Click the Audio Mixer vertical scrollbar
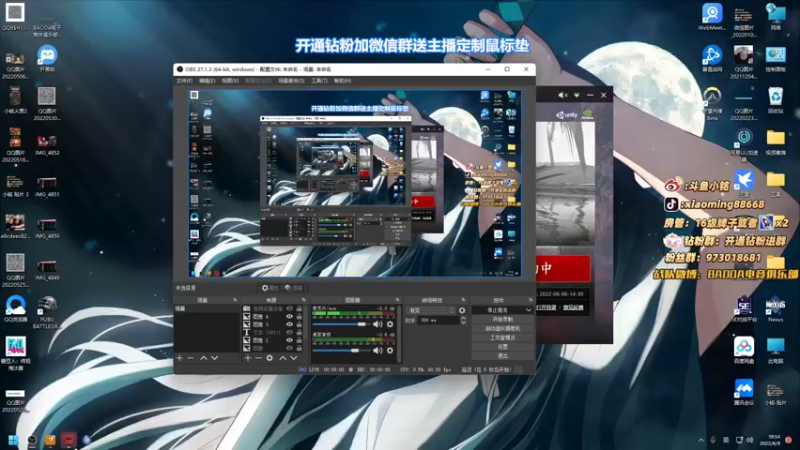 [x=398, y=334]
